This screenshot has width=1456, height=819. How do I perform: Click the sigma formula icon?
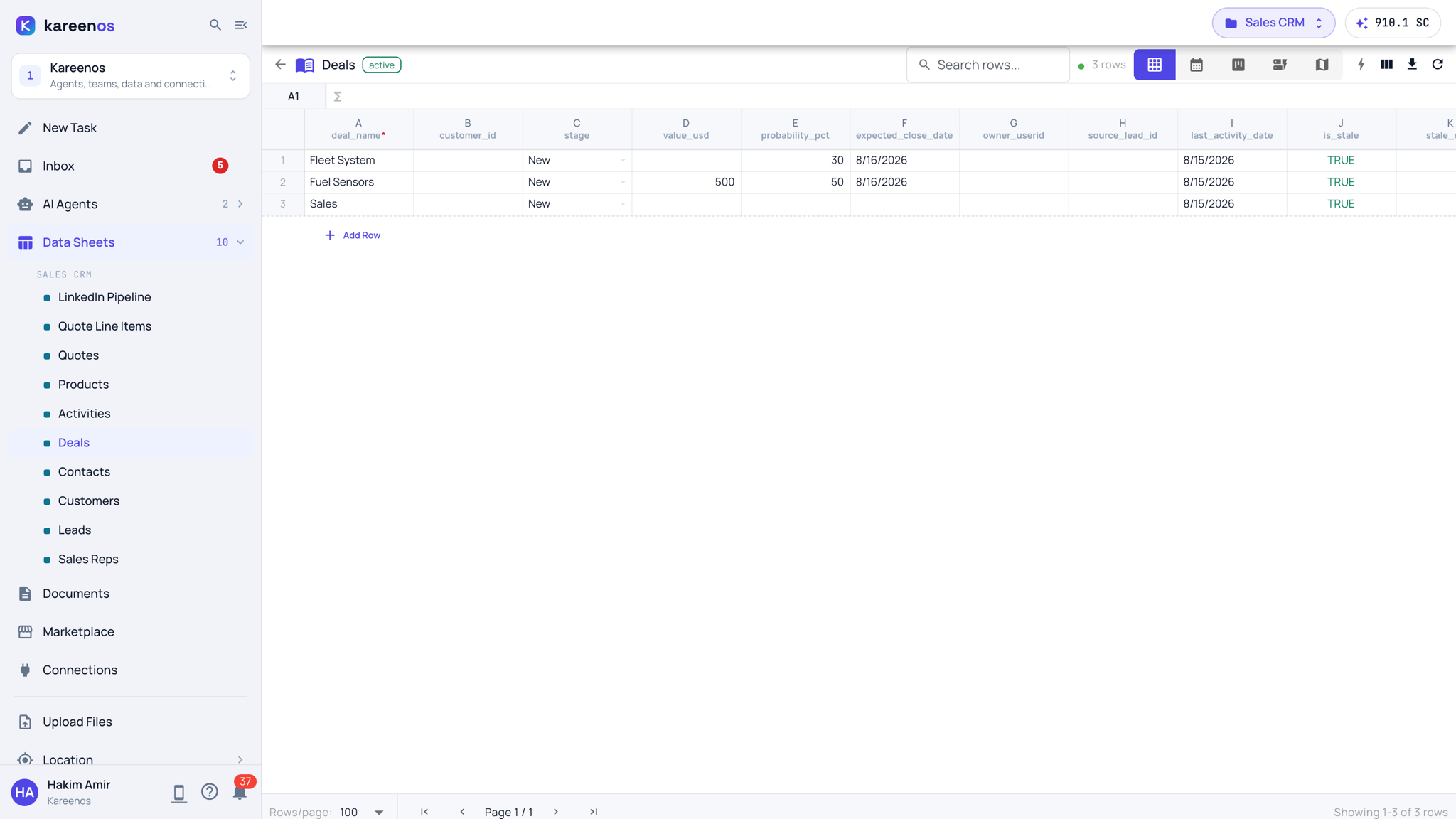(338, 97)
